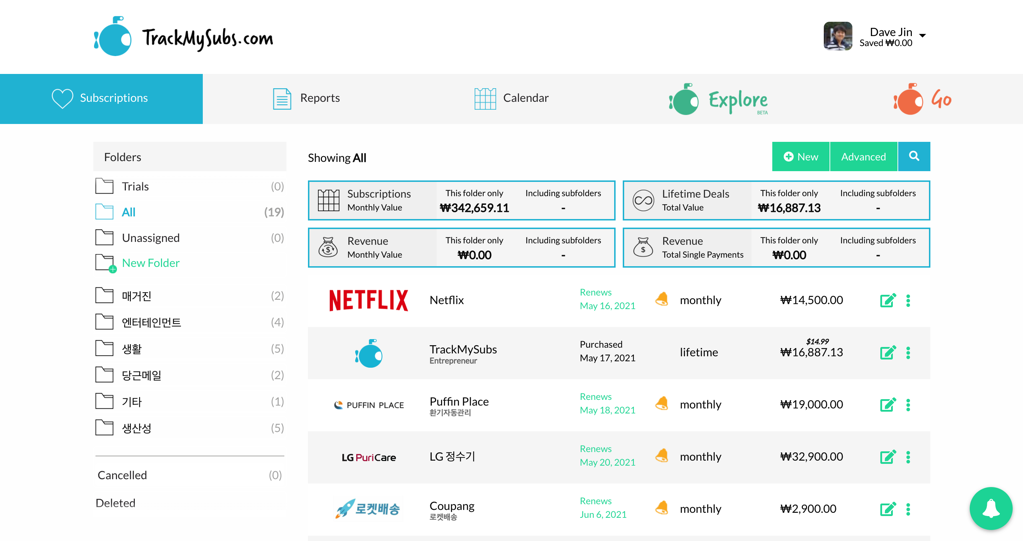Open TrackMySubs row more options menu
The height and width of the screenshot is (541, 1023).
pyautogui.click(x=908, y=352)
